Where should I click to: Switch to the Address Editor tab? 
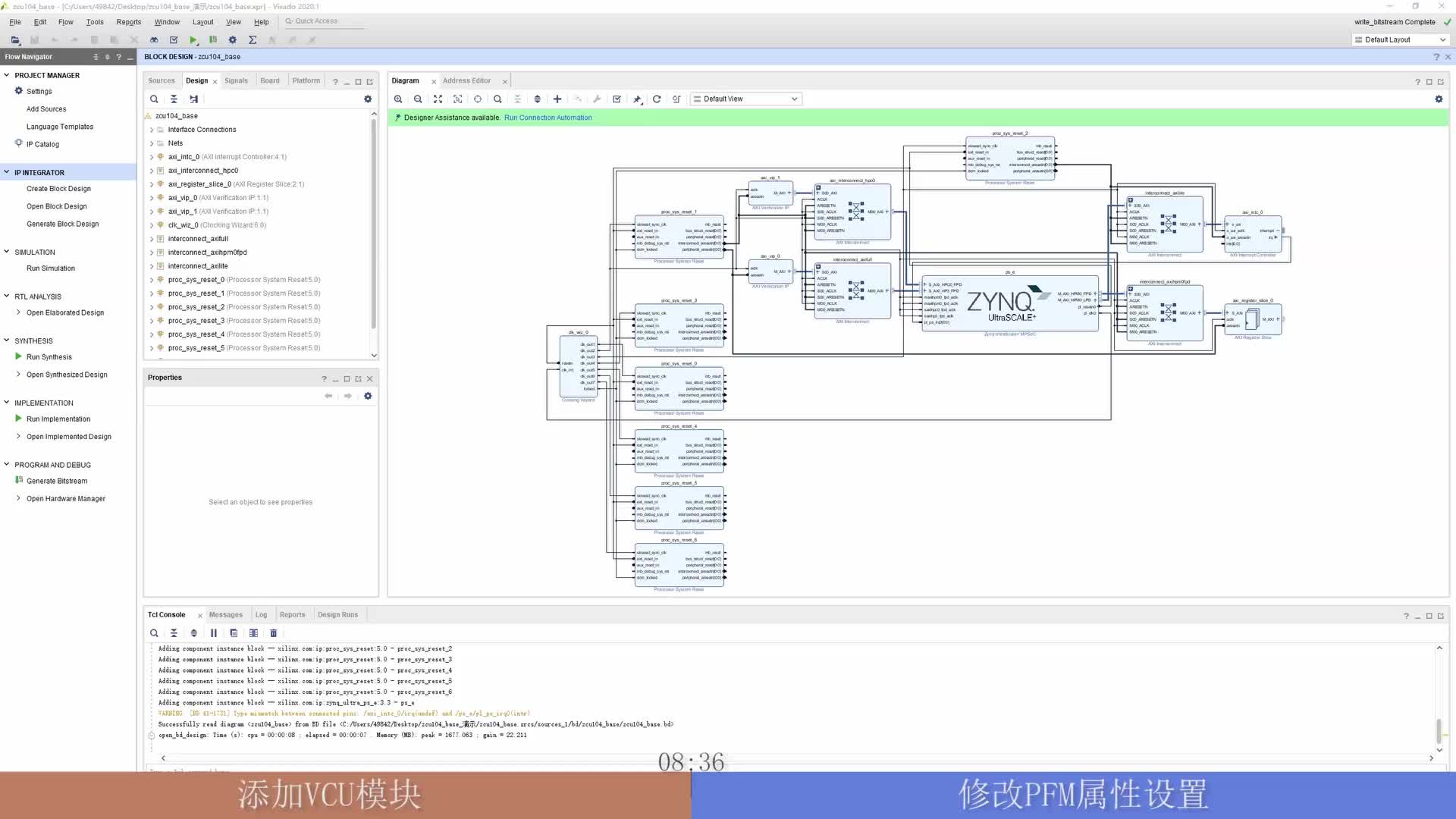[x=467, y=80]
